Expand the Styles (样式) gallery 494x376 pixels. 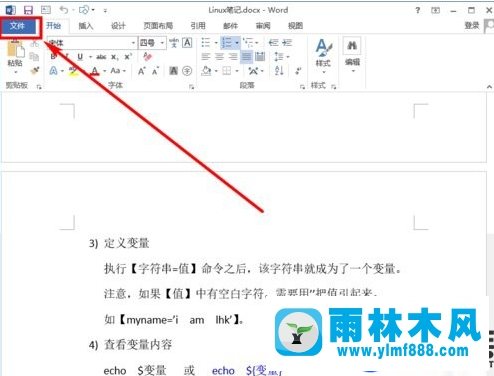click(x=323, y=56)
